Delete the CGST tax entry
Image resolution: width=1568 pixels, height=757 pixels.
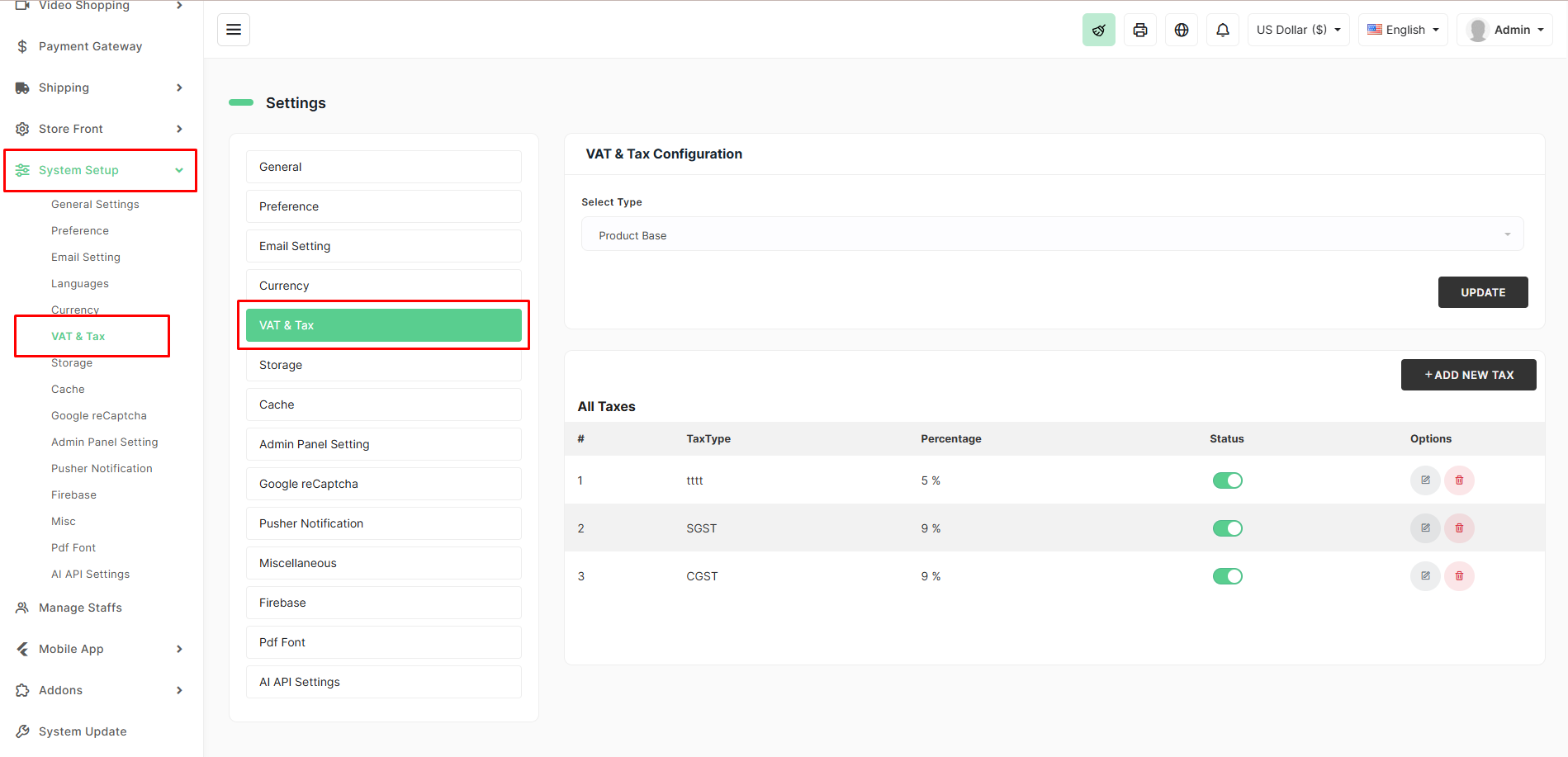click(1459, 576)
